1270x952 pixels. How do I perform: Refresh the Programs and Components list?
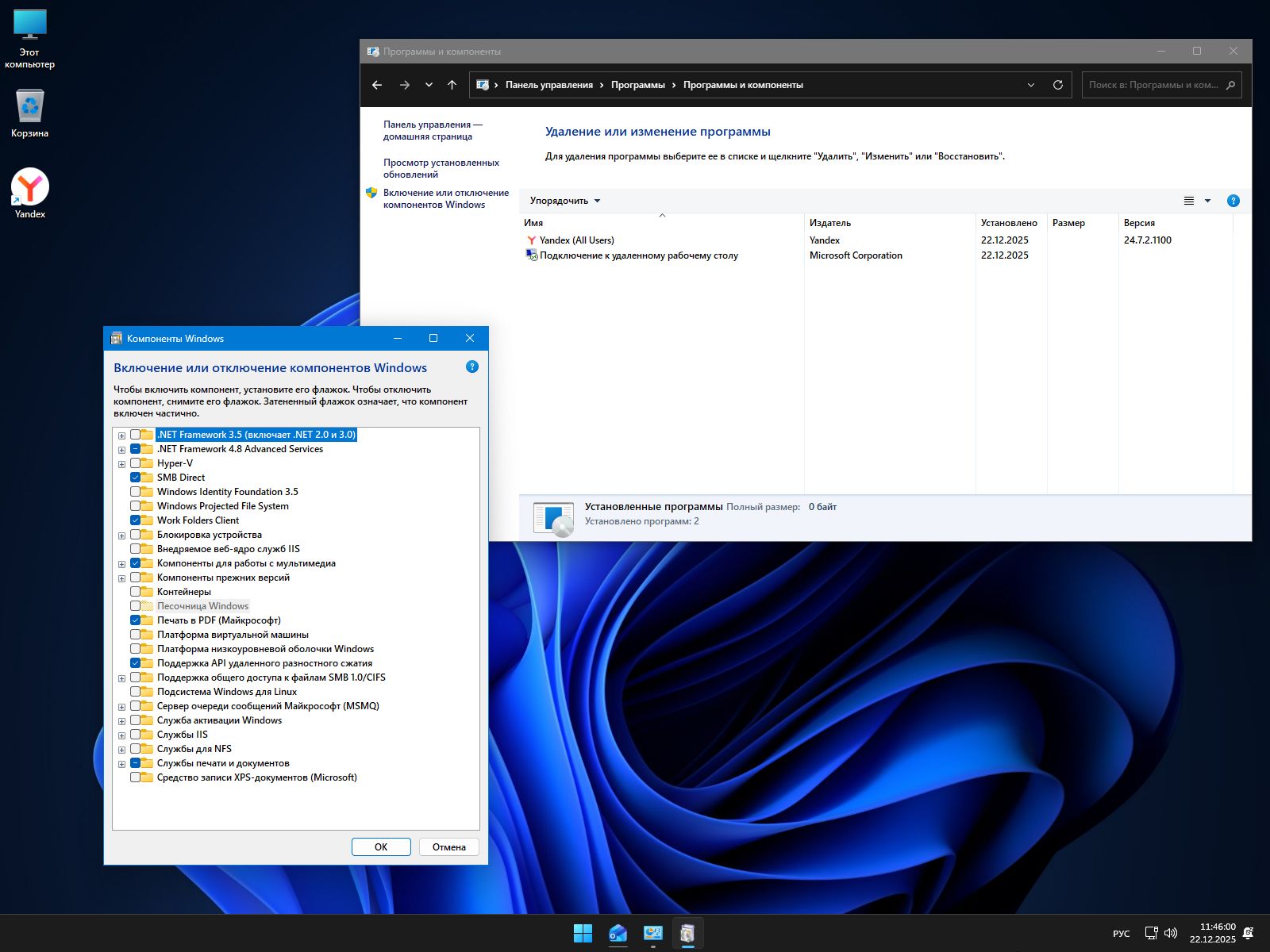tap(1057, 85)
